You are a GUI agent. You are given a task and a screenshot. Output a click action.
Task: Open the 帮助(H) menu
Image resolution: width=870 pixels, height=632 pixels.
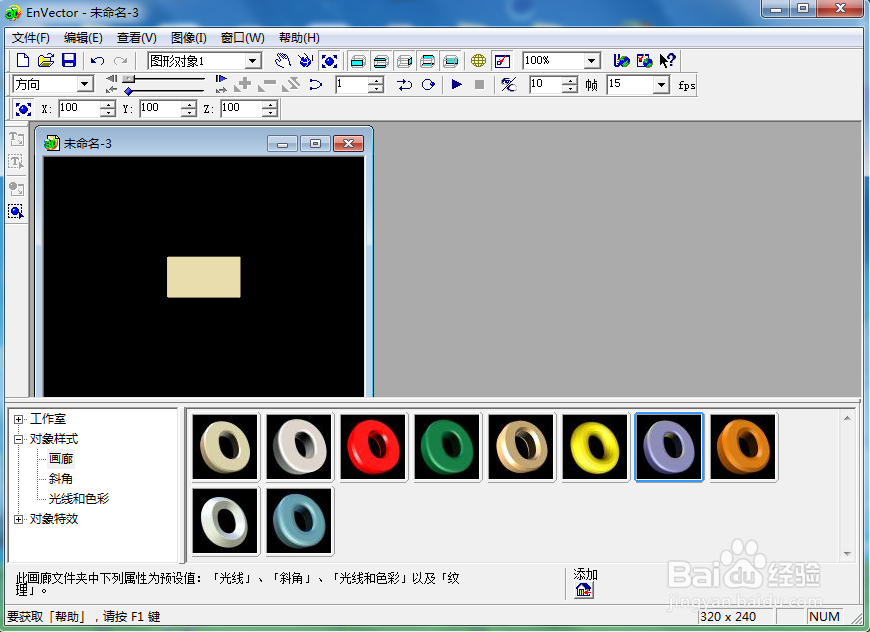point(299,38)
